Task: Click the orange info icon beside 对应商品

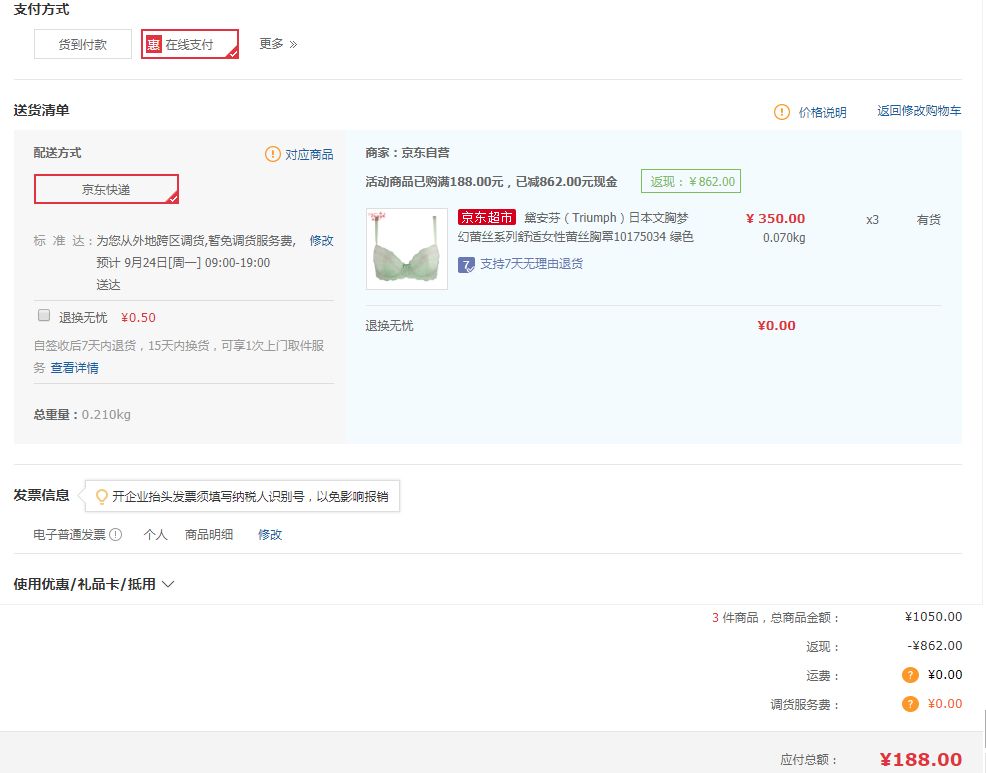Action: click(x=272, y=153)
